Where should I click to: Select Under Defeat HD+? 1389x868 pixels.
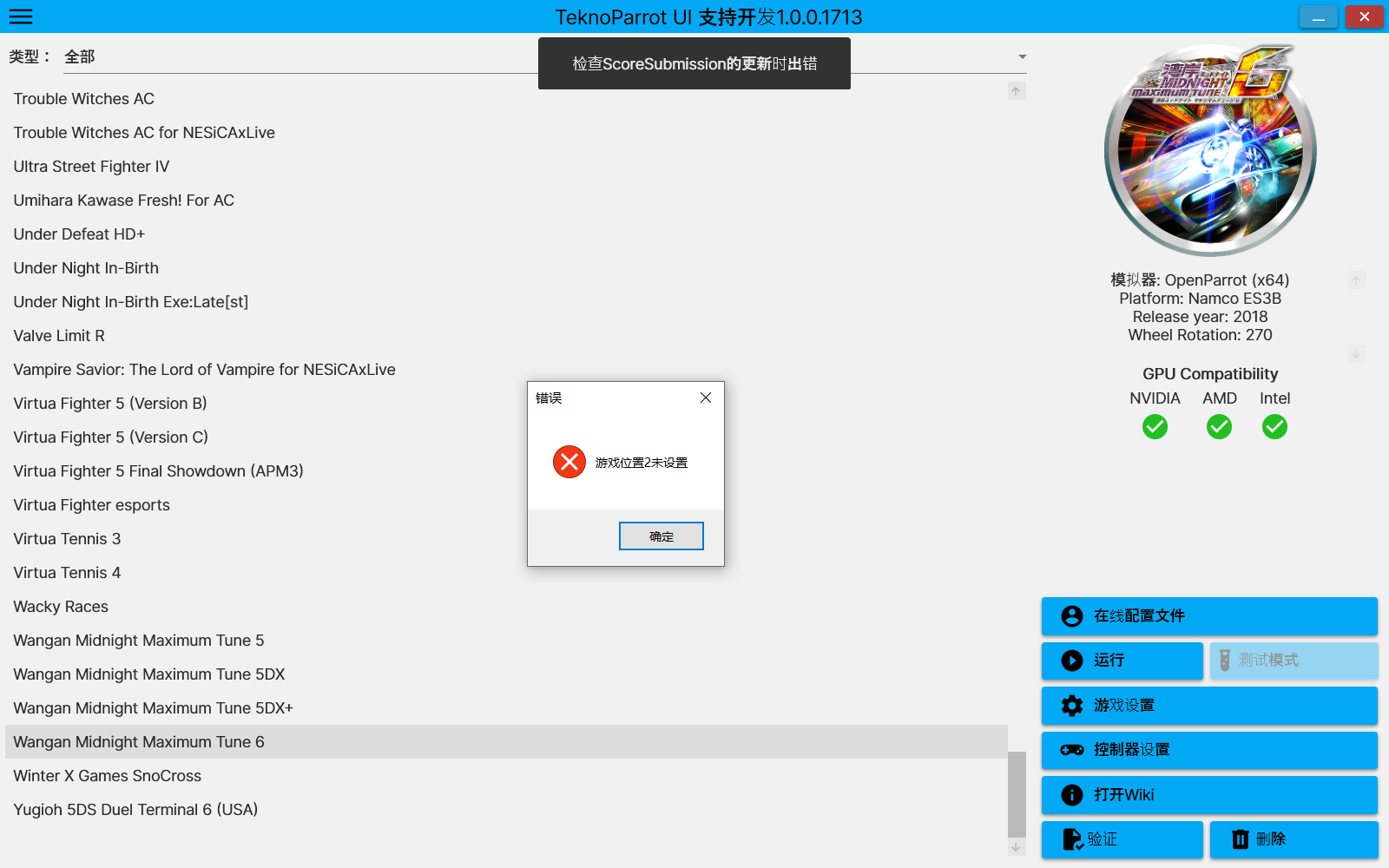coord(506,234)
